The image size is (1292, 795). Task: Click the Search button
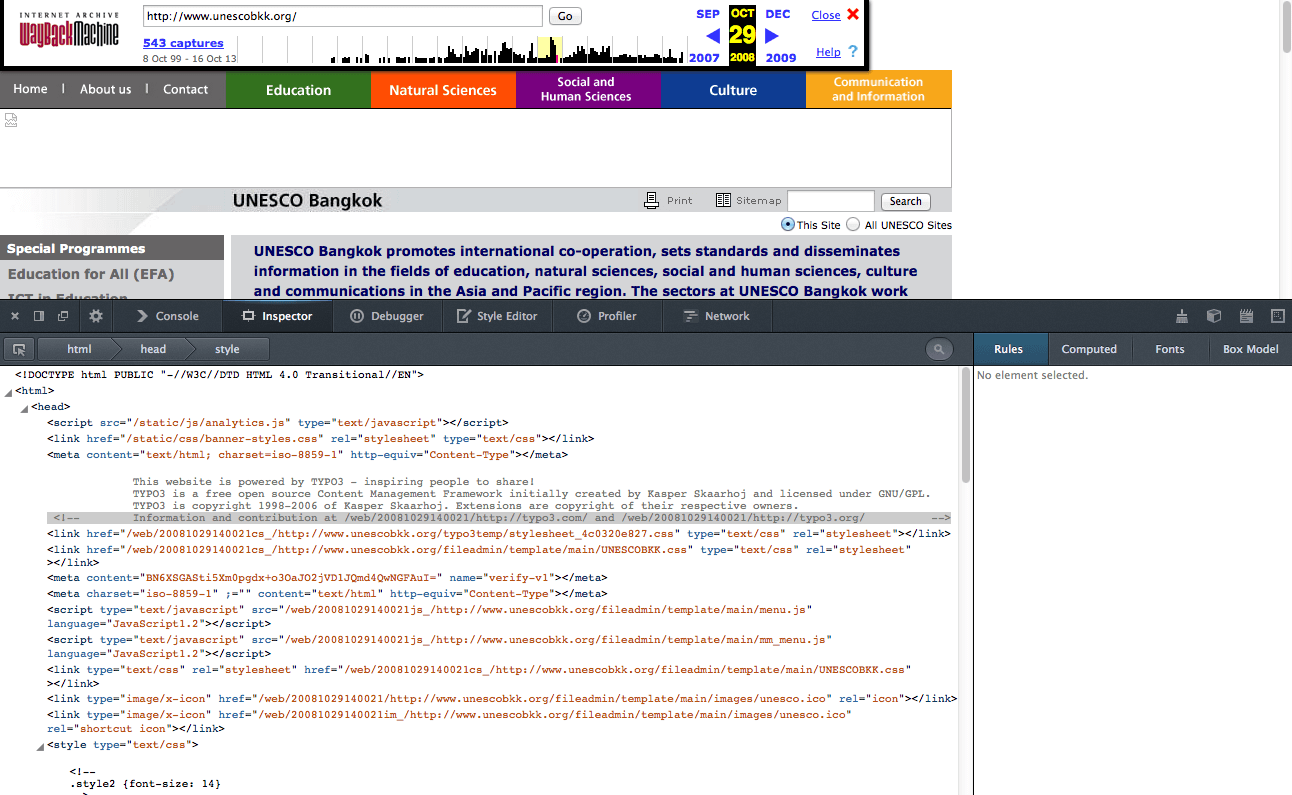tap(905, 201)
